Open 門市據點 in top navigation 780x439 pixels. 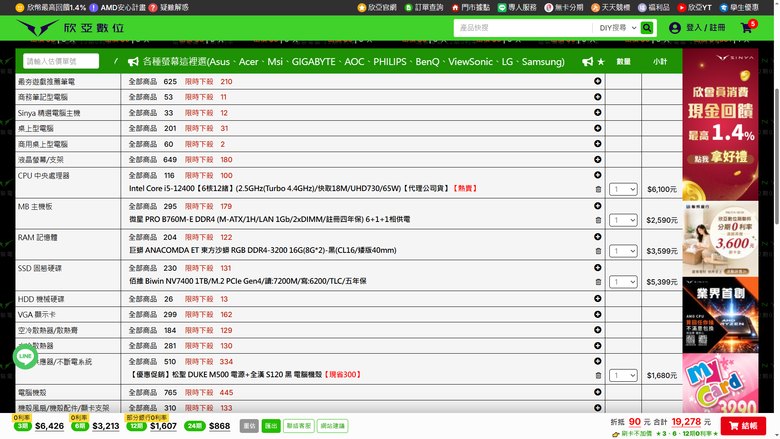tap(471, 7)
